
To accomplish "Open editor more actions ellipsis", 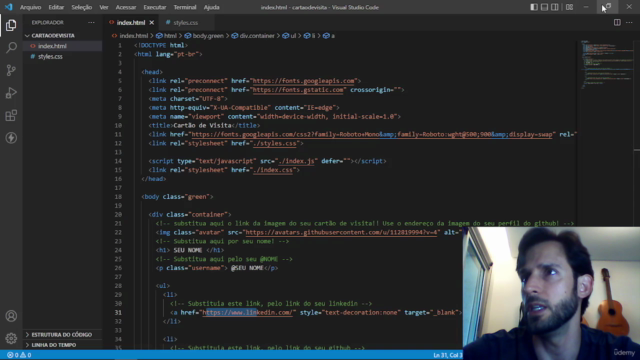I will tap(629, 22).
